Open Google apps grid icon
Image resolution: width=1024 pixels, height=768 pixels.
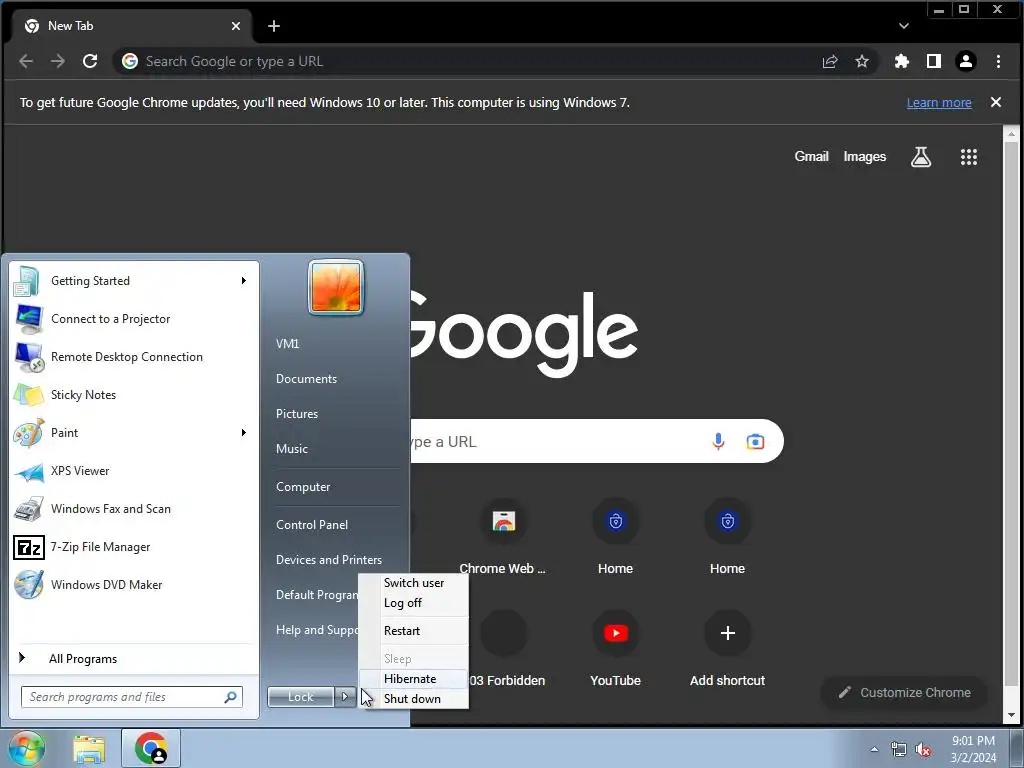click(x=969, y=157)
